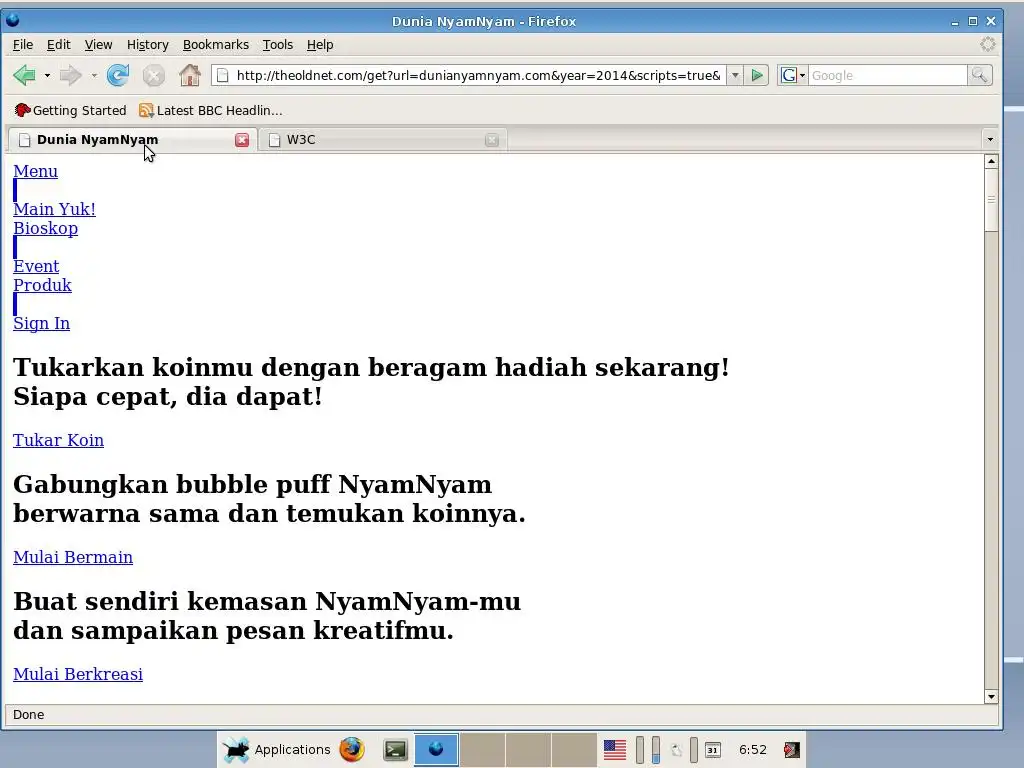Open the forward history dropdown arrow

pyautogui.click(x=94, y=76)
